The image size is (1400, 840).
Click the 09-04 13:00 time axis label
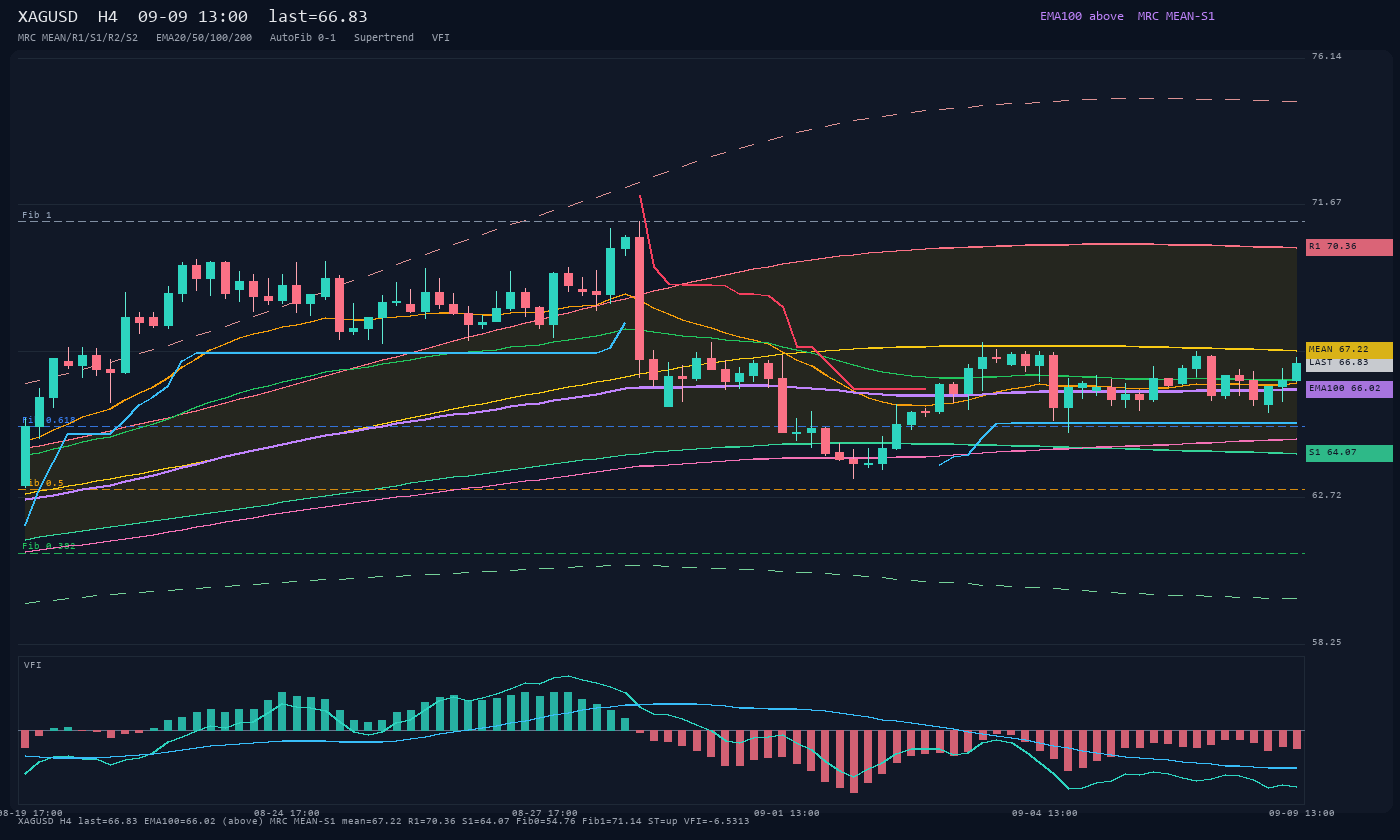point(1045,813)
